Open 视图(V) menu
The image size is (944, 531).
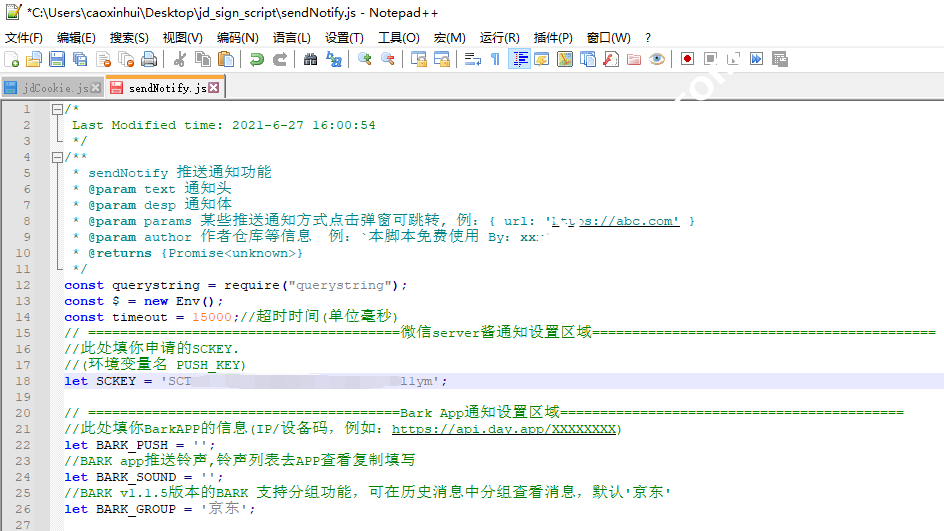(182, 38)
